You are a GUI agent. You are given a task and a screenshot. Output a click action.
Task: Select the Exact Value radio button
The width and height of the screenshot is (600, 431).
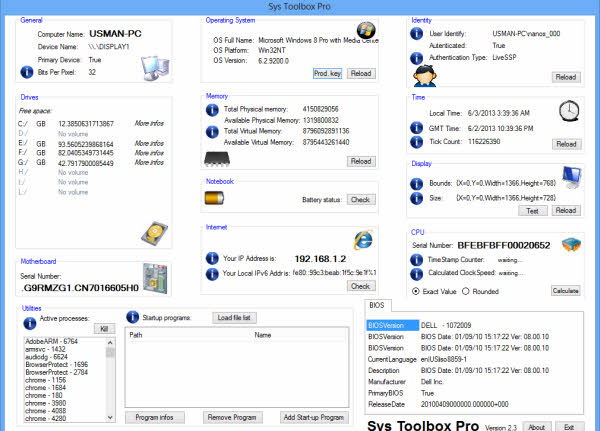416,291
